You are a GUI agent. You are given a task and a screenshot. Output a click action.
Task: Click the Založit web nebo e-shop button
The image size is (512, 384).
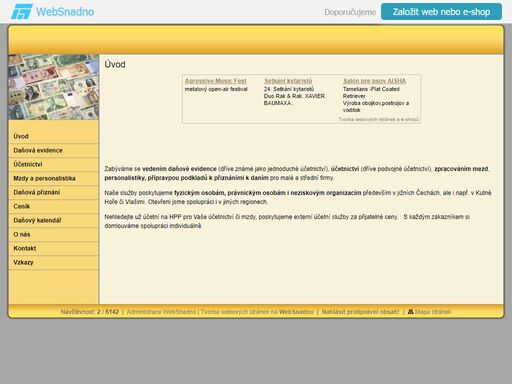(x=441, y=12)
